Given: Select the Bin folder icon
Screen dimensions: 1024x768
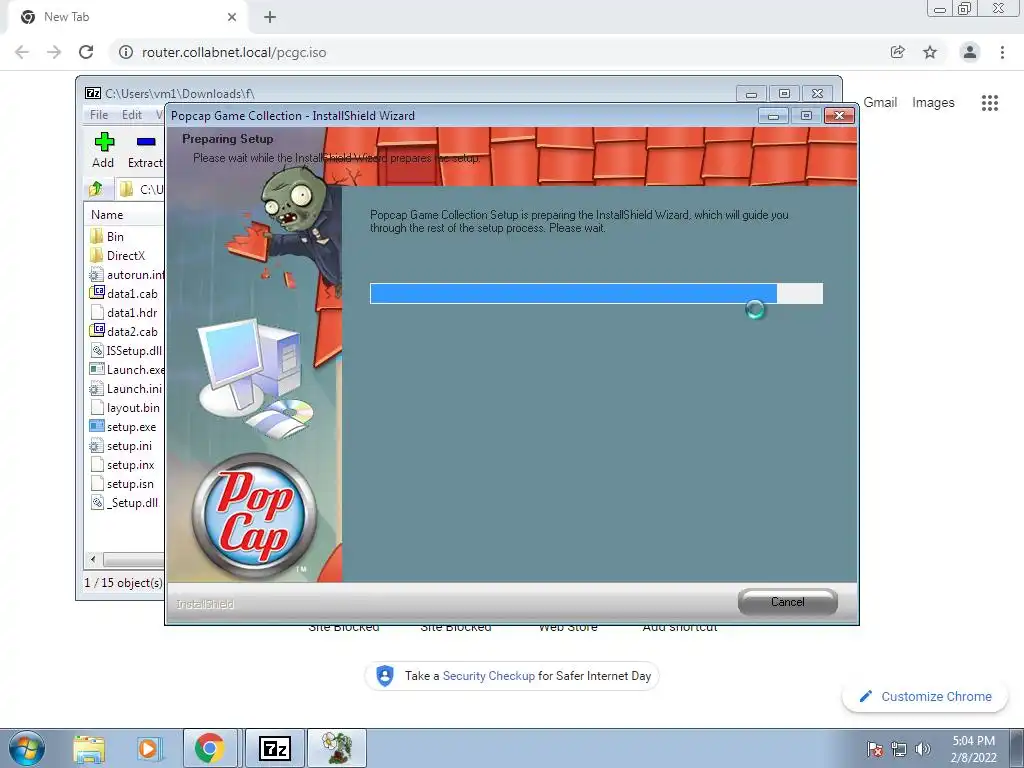Looking at the screenshot, I should pyautogui.click(x=97, y=236).
